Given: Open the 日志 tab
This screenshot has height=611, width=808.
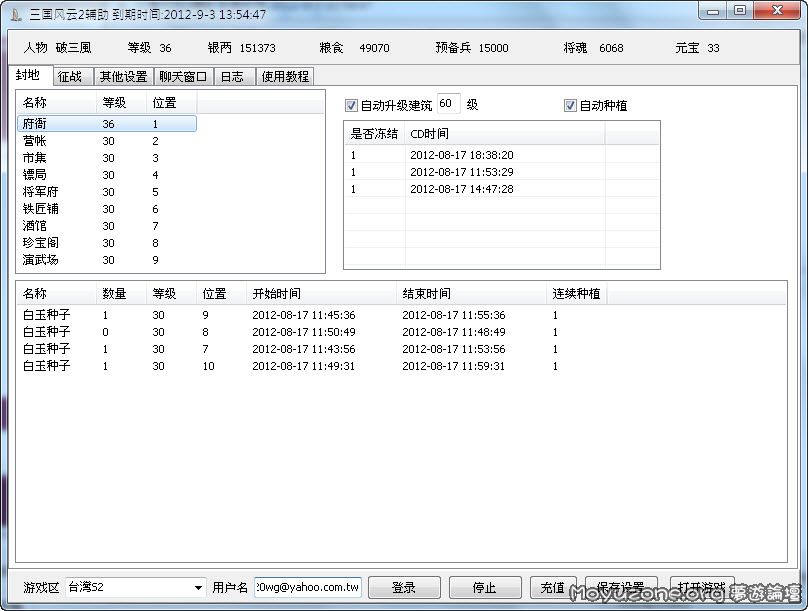Looking at the screenshot, I should [231, 76].
